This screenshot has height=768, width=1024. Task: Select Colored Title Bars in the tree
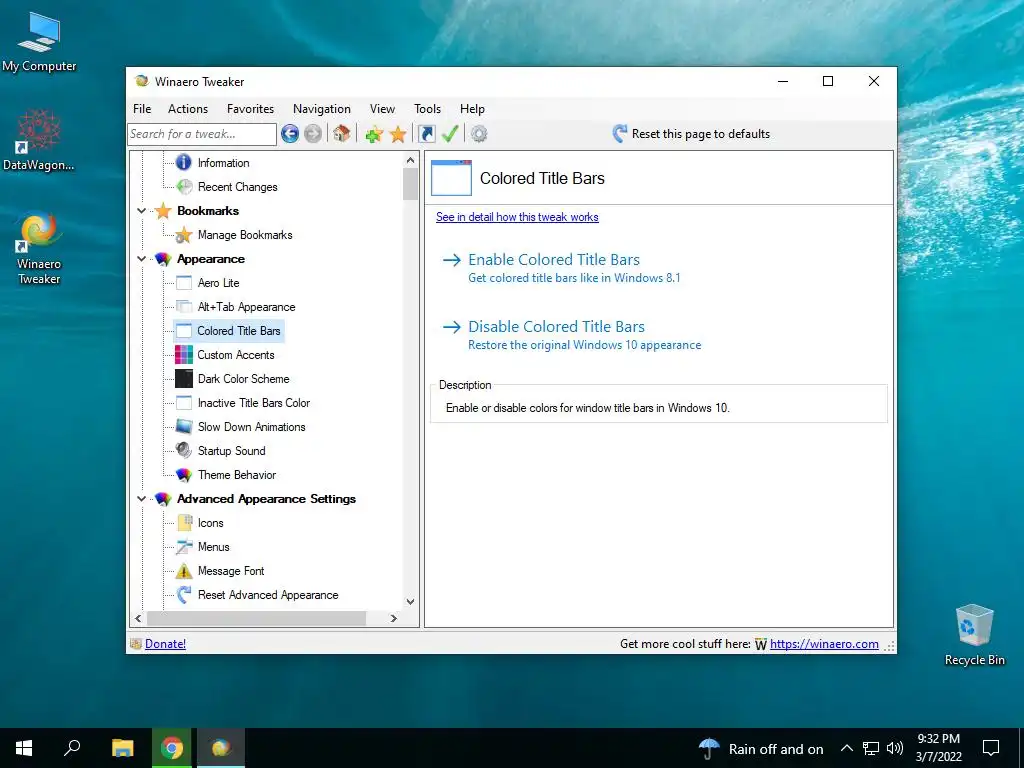[239, 331]
